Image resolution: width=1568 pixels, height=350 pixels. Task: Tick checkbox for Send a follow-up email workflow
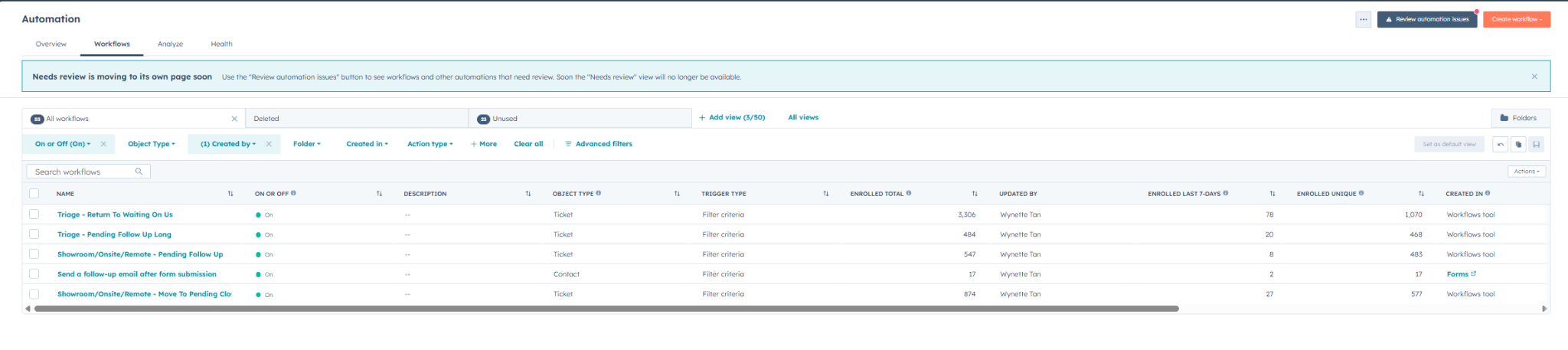tap(34, 274)
